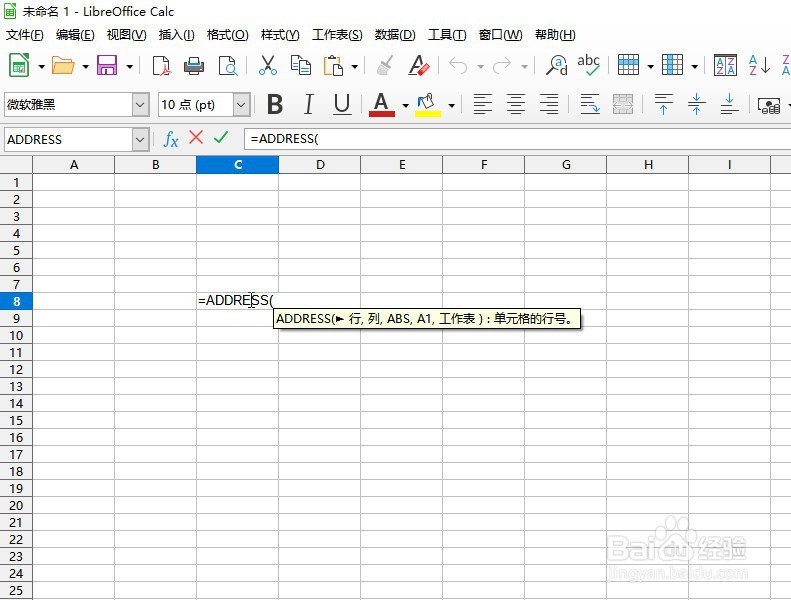
Task: Open the 插入(I) menu
Action: pyautogui.click(x=177, y=35)
